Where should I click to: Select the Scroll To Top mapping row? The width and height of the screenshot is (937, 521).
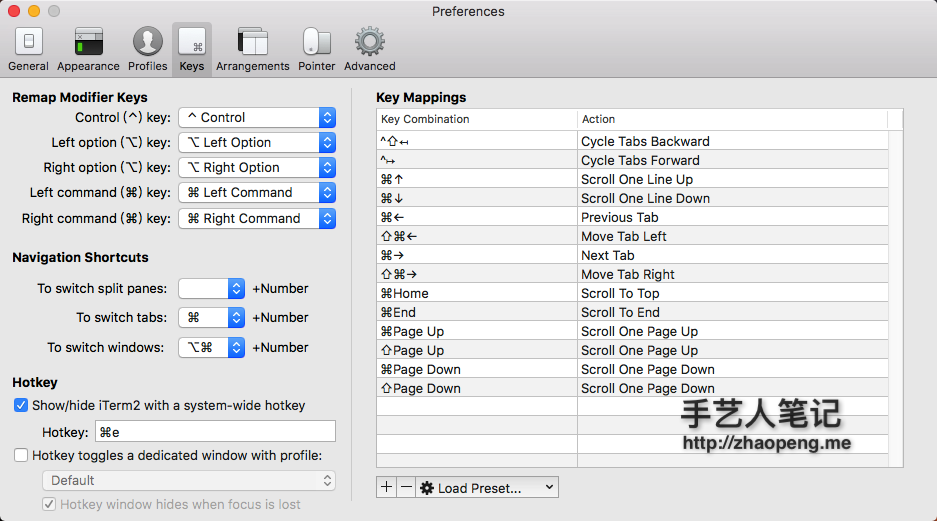(632, 294)
